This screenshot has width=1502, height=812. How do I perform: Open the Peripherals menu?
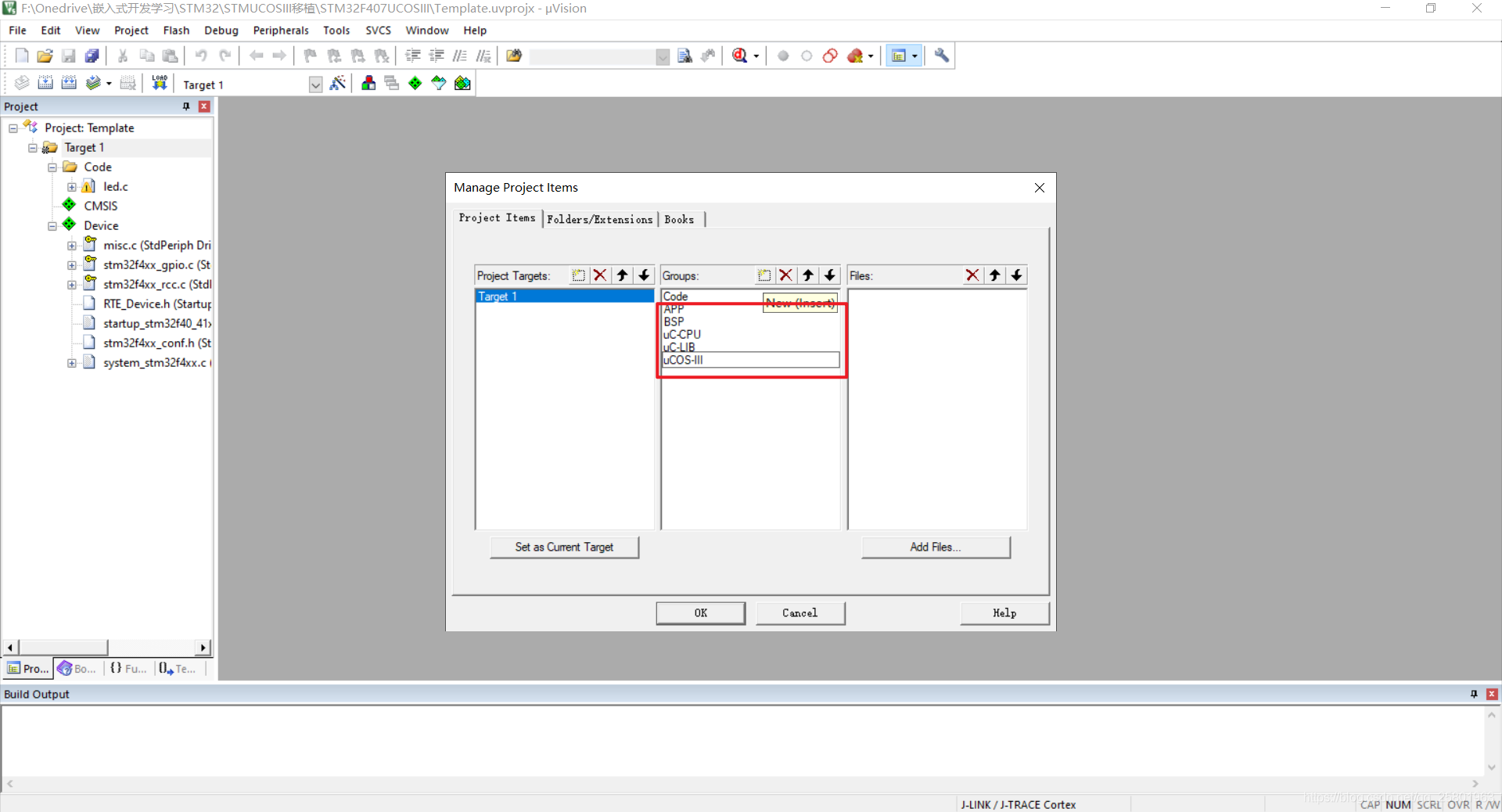(x=281, y=31)
